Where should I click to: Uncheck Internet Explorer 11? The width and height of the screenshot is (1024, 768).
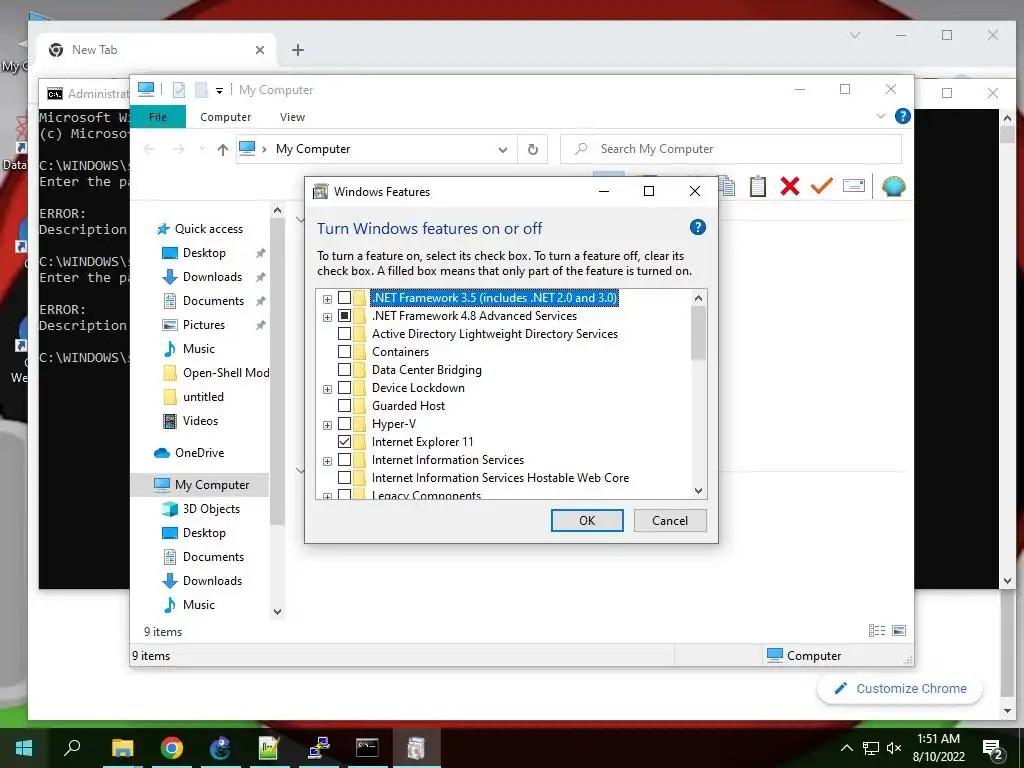coord(344,442)
